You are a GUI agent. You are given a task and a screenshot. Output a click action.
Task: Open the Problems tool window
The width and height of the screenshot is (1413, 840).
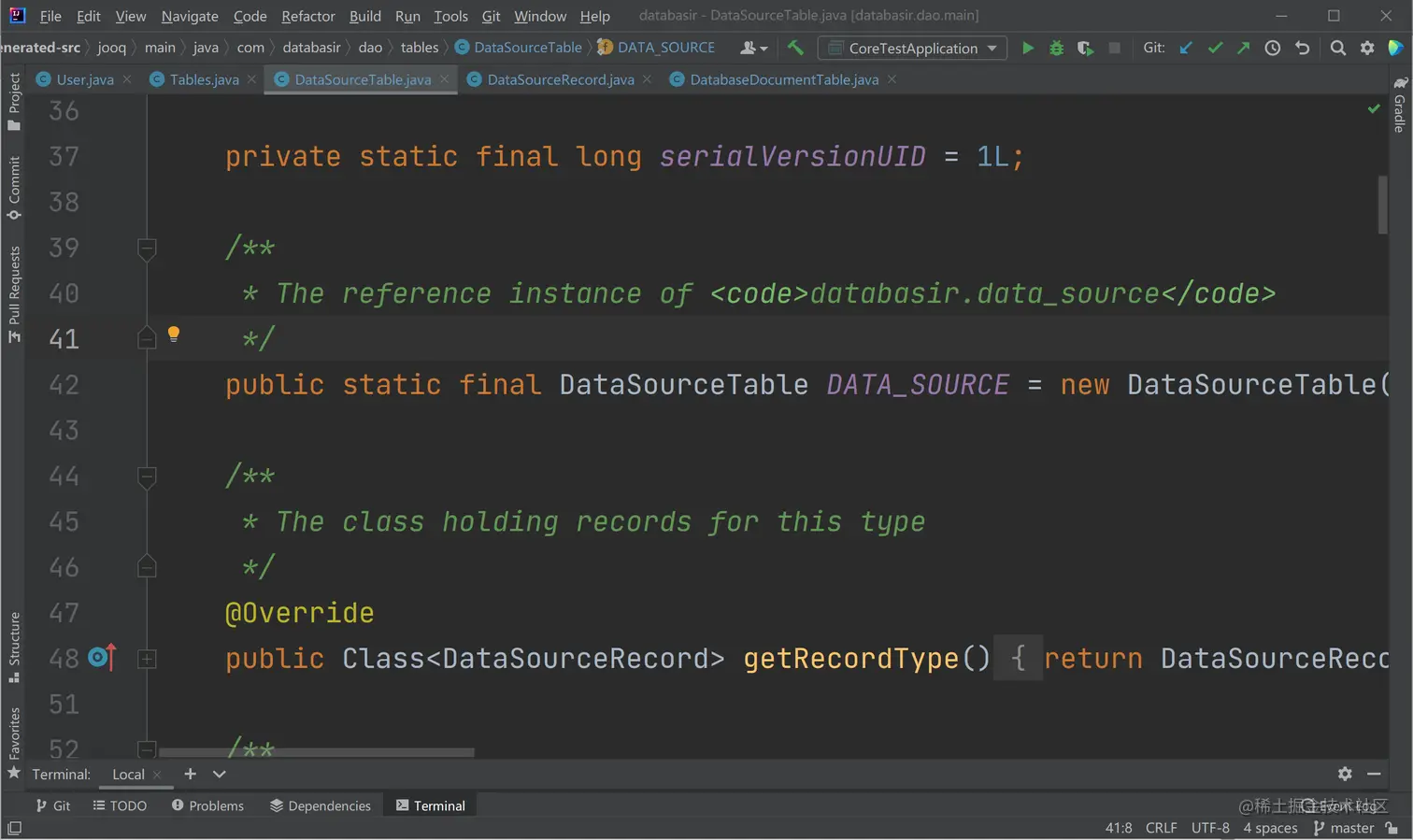pyautogui.click(x=207, y=805)
